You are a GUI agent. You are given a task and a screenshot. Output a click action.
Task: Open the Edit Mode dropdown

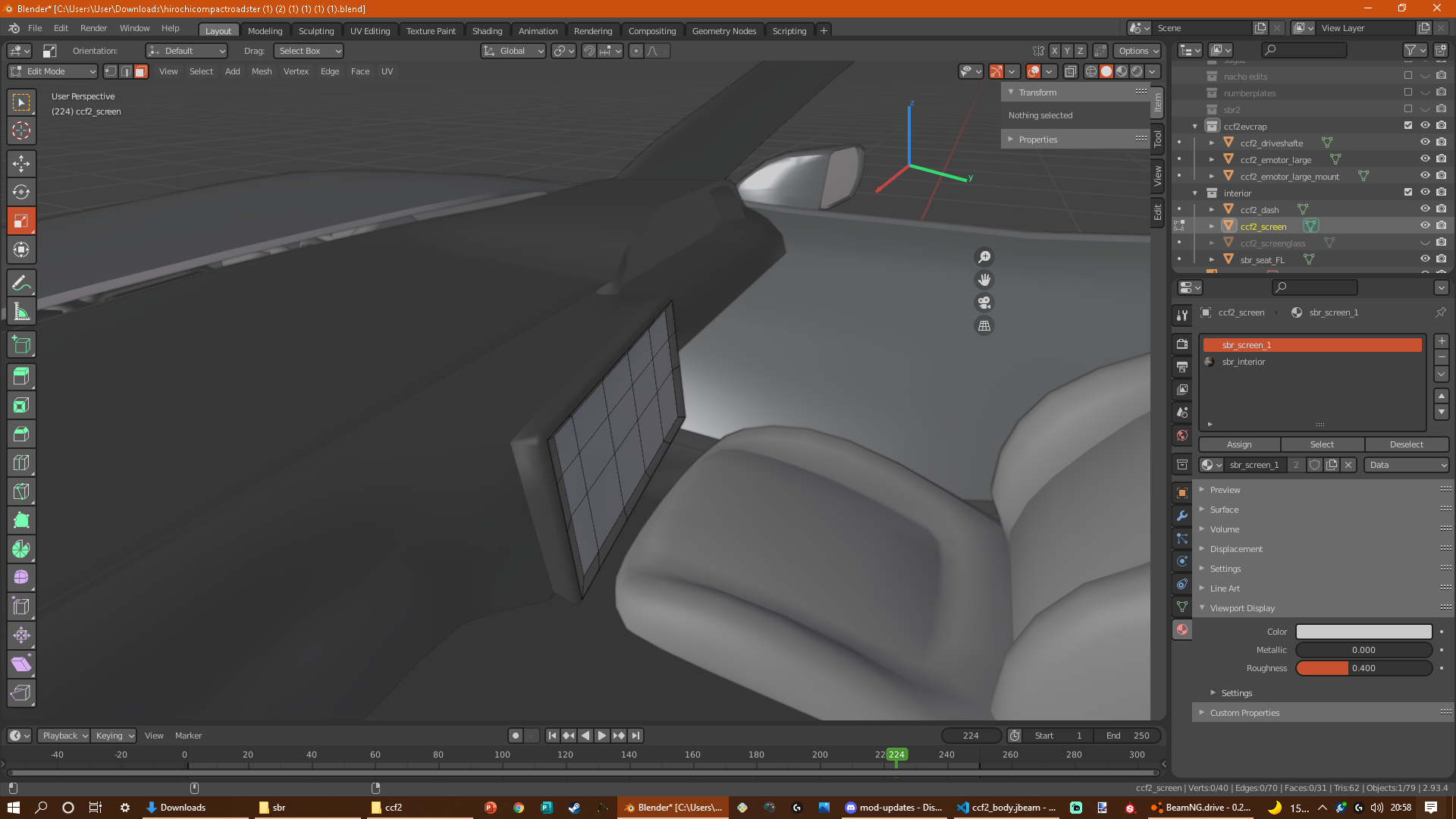53,71
